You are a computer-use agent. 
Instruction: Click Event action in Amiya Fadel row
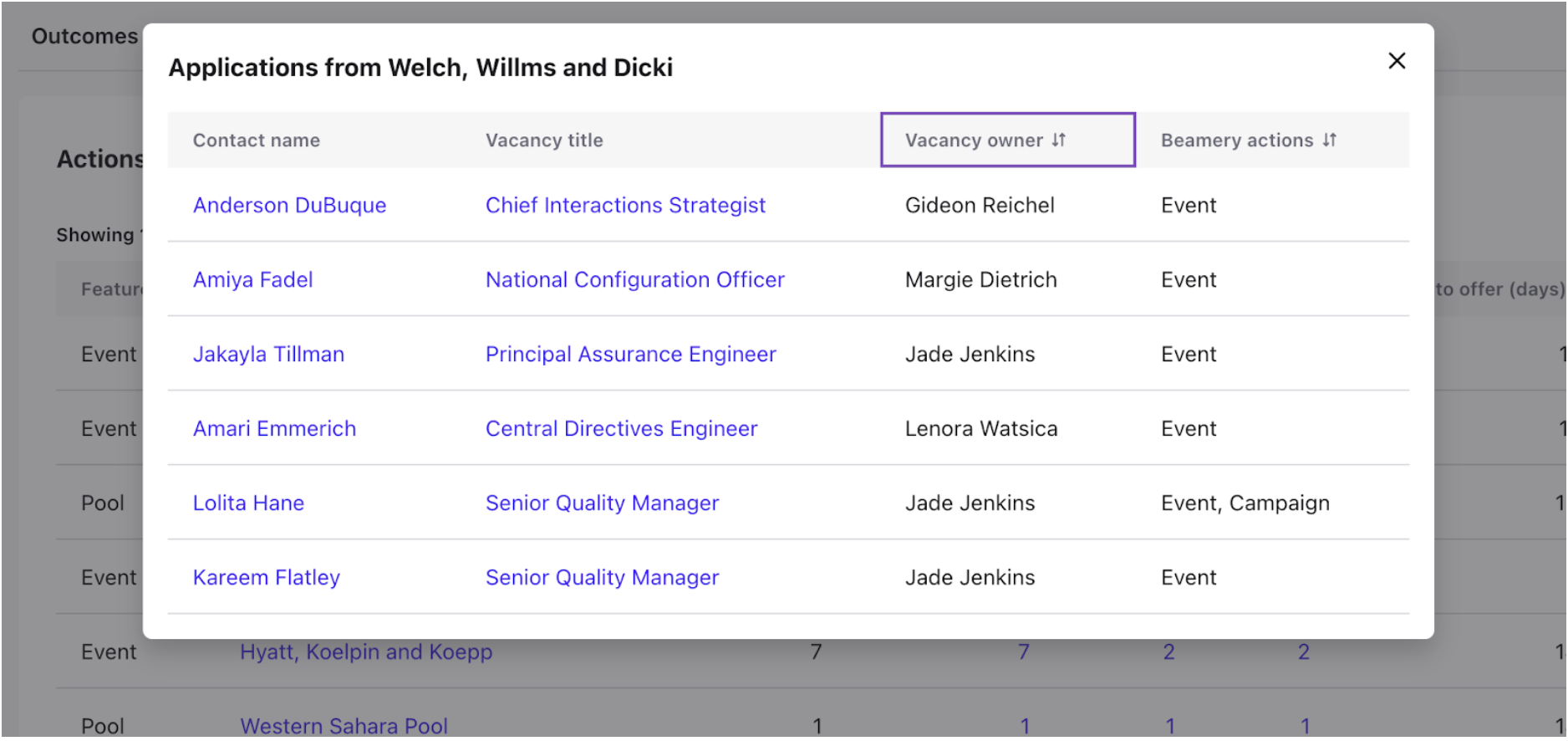pyautogui.click(x=1189, y=280)
